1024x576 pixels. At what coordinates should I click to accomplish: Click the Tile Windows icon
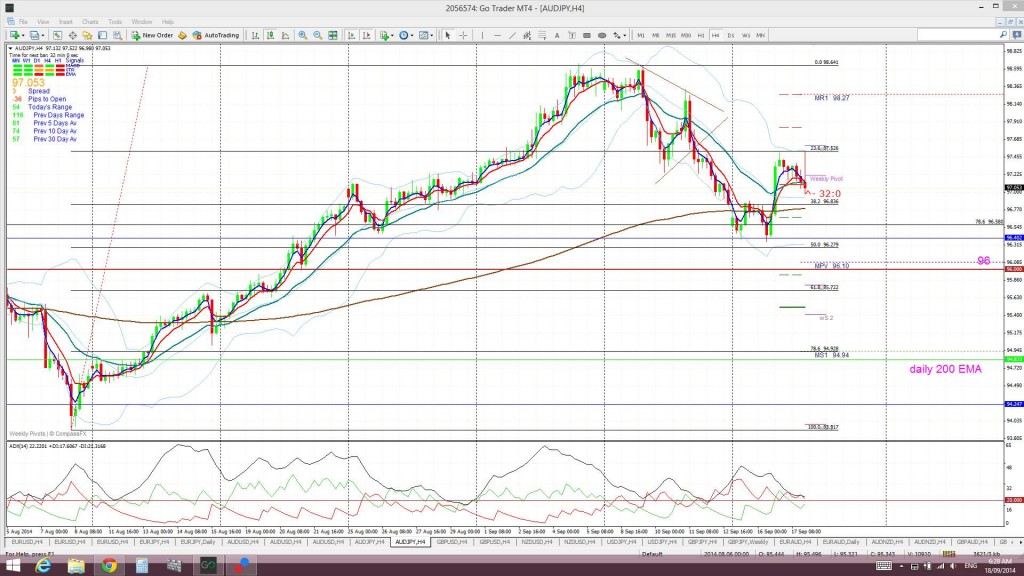tap(333, 35)
